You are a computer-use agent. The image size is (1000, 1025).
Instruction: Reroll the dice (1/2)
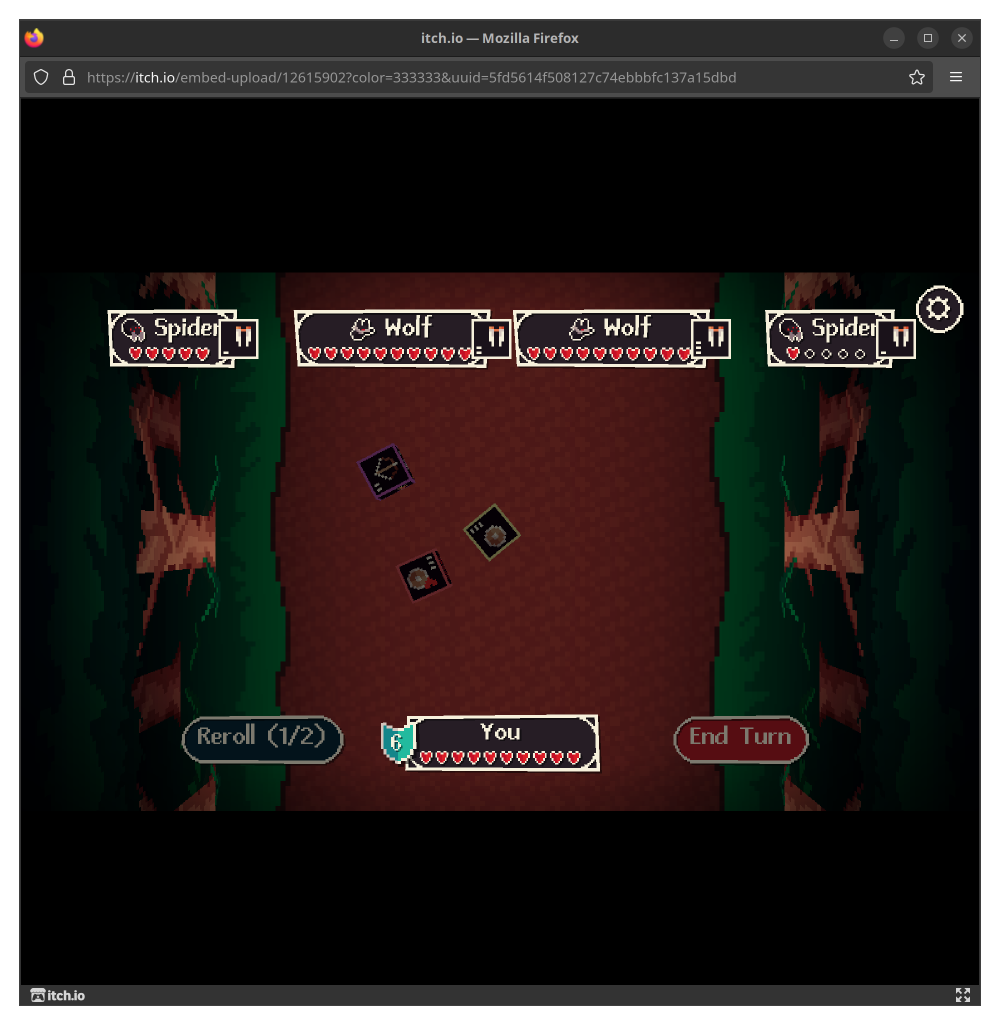[262, 739]
